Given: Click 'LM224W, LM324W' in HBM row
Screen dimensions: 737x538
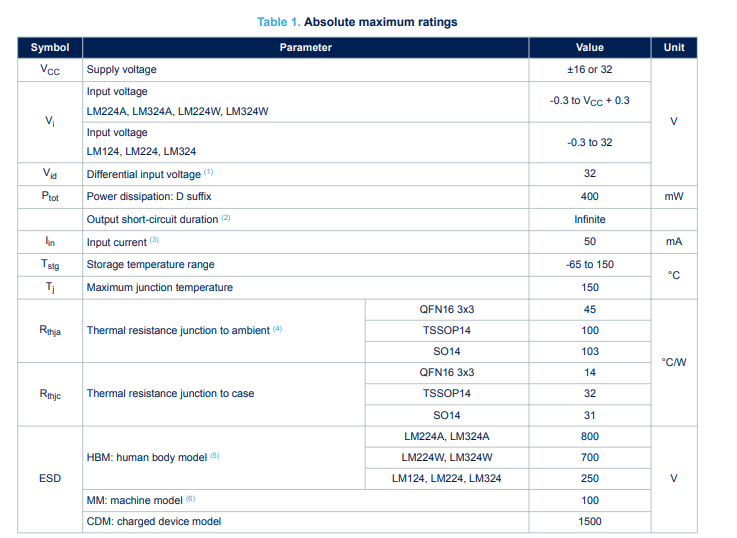Looking at the screenshot, I should point(447,458).
